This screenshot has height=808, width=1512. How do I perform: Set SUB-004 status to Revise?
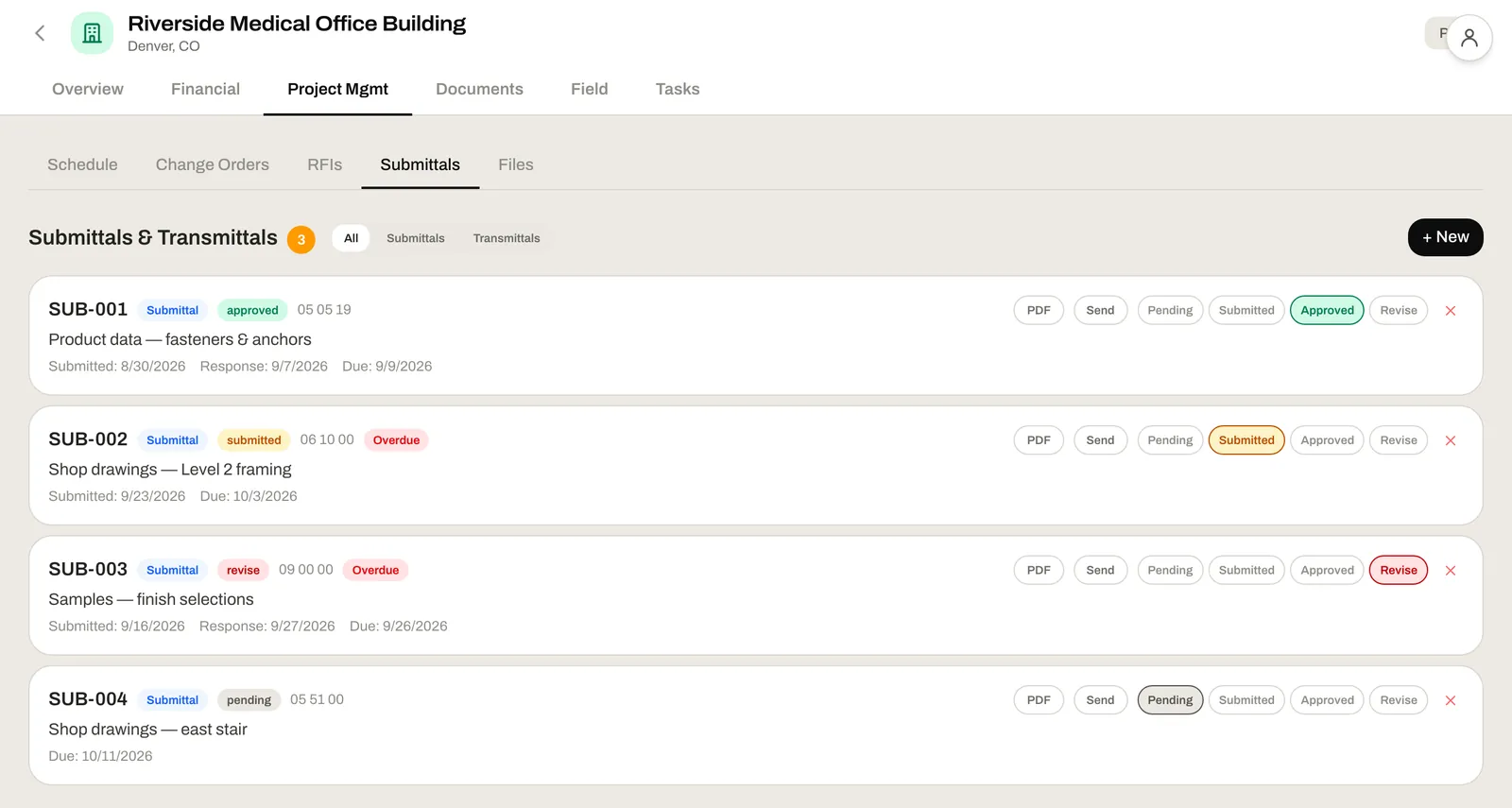tap(1398, 700)
